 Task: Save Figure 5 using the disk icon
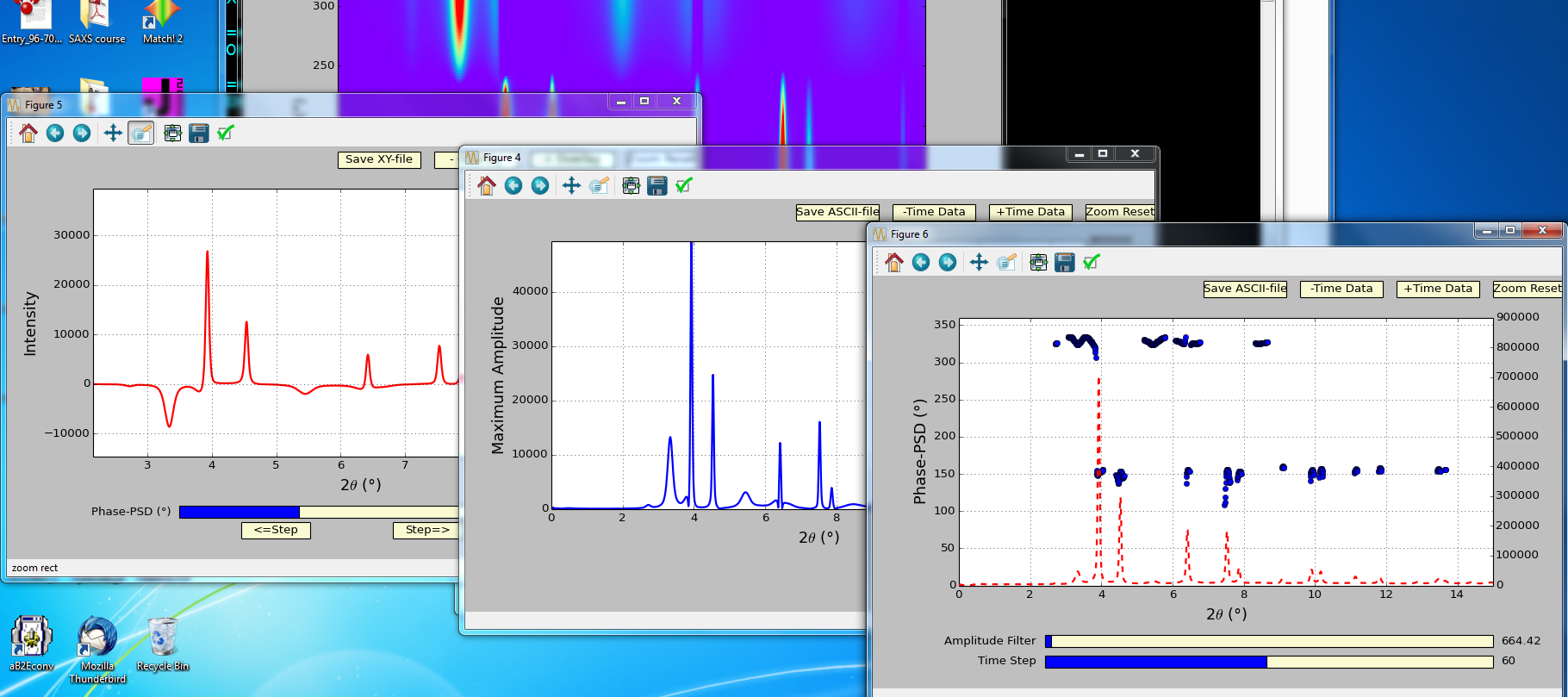pyautogui.click(x=199, y=134)
